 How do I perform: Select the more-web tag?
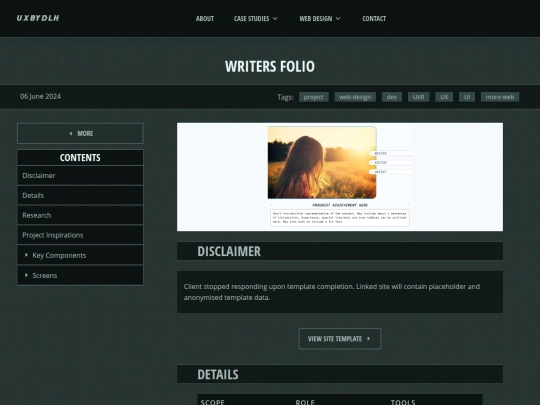pyautogui.click(x=500, y=97)
